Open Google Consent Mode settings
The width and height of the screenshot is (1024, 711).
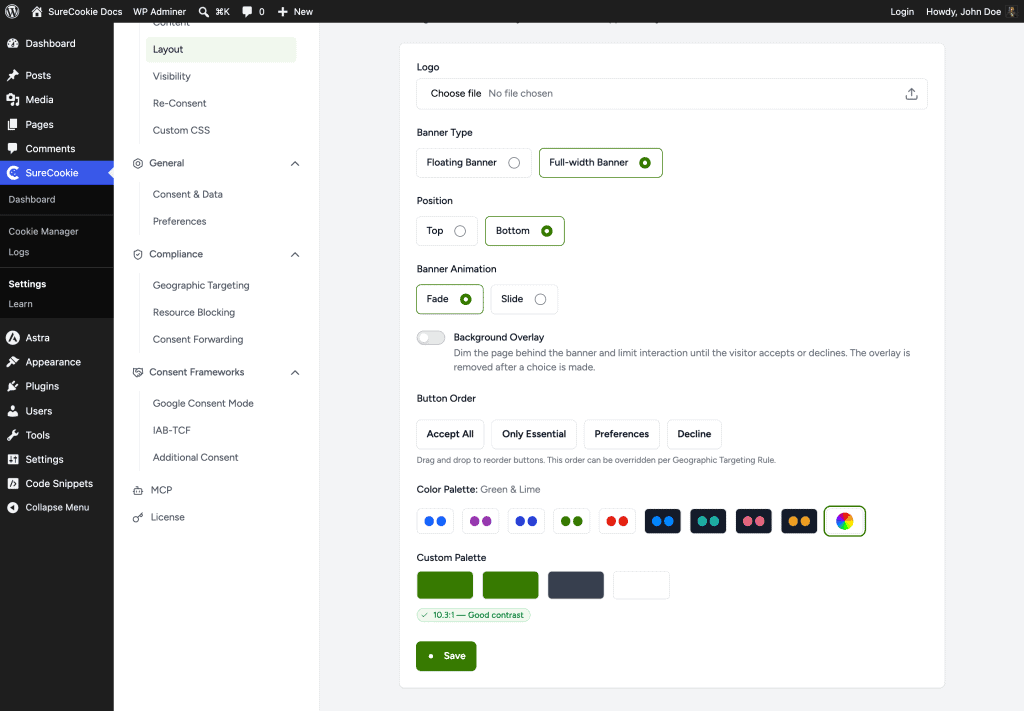point(203,403)
